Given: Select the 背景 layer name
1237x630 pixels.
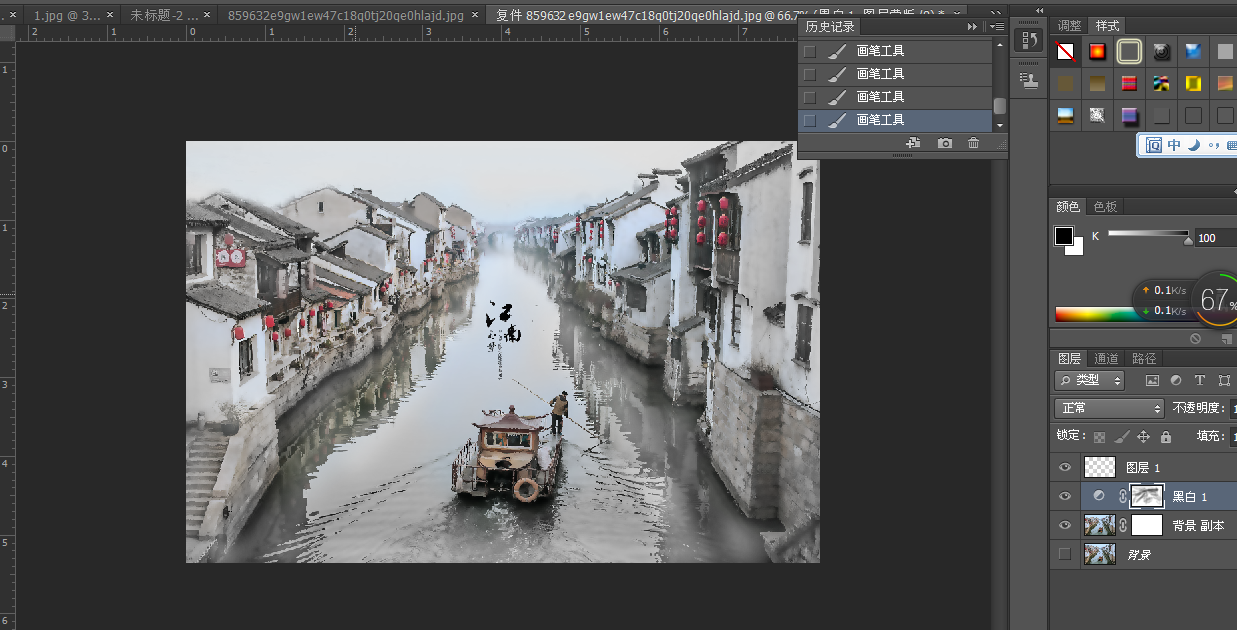Looking at the screenshot, I should pos(1139,554).
